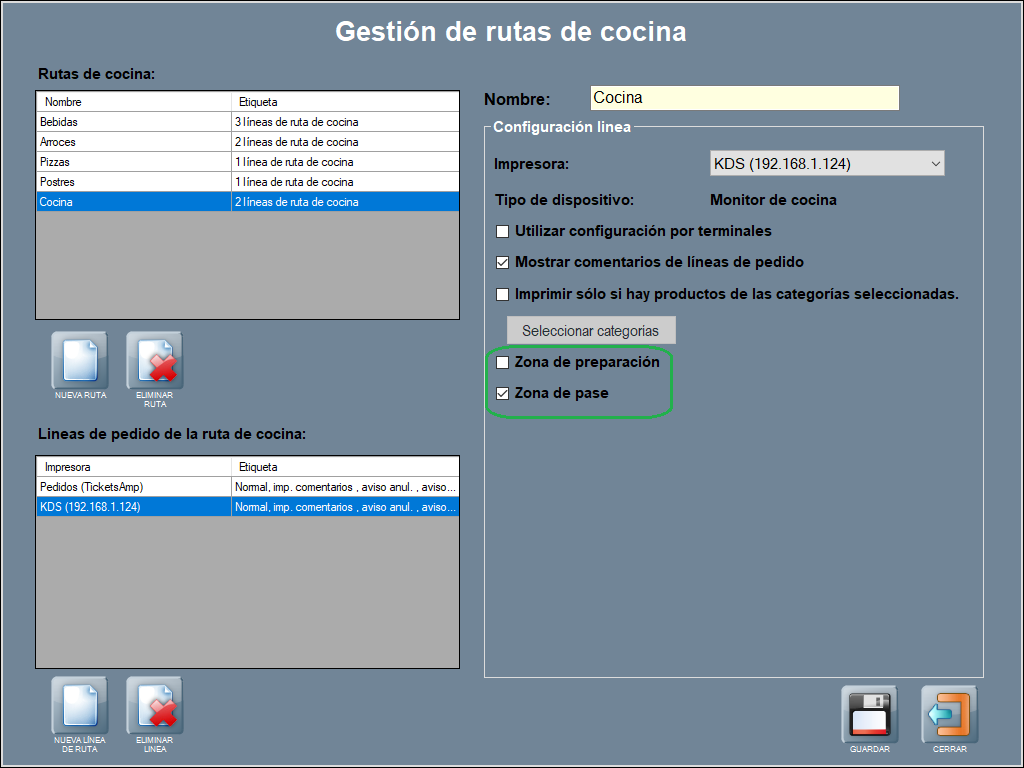This screenshot has height=768, width=1024.
Task: Uncheck Mostrar comentarios de líneas de pedido
Action: point(503,263)
